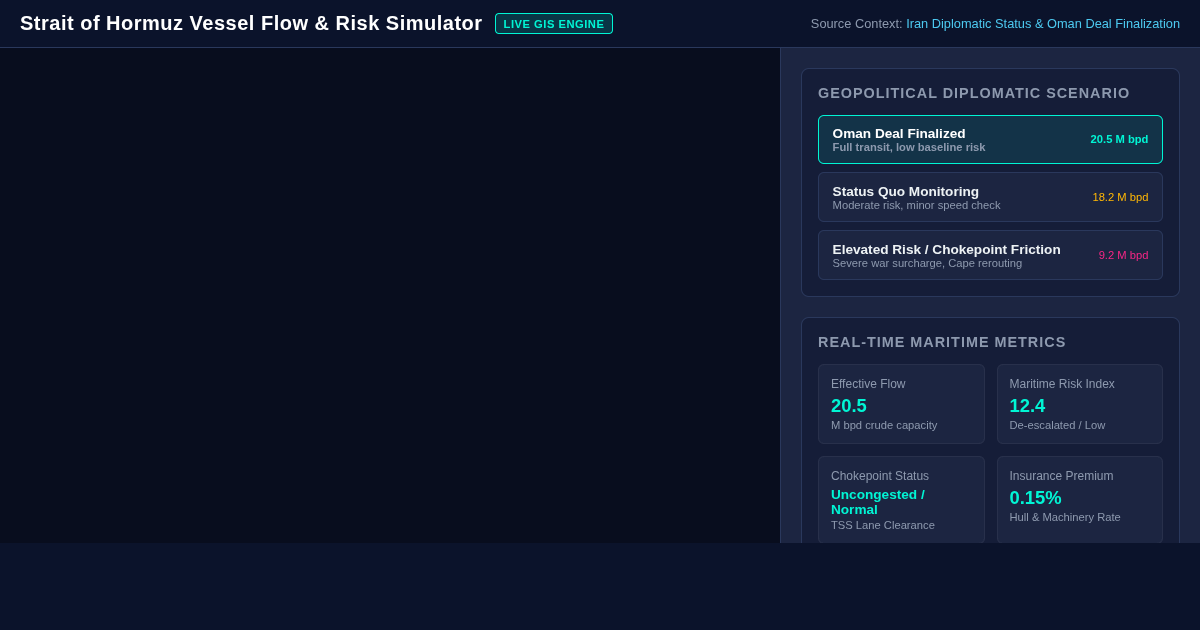This screenshot has width=1200, height=630.
Task: Click 'Hull & Machinery Rate' label
Action: pos(1065,517)
